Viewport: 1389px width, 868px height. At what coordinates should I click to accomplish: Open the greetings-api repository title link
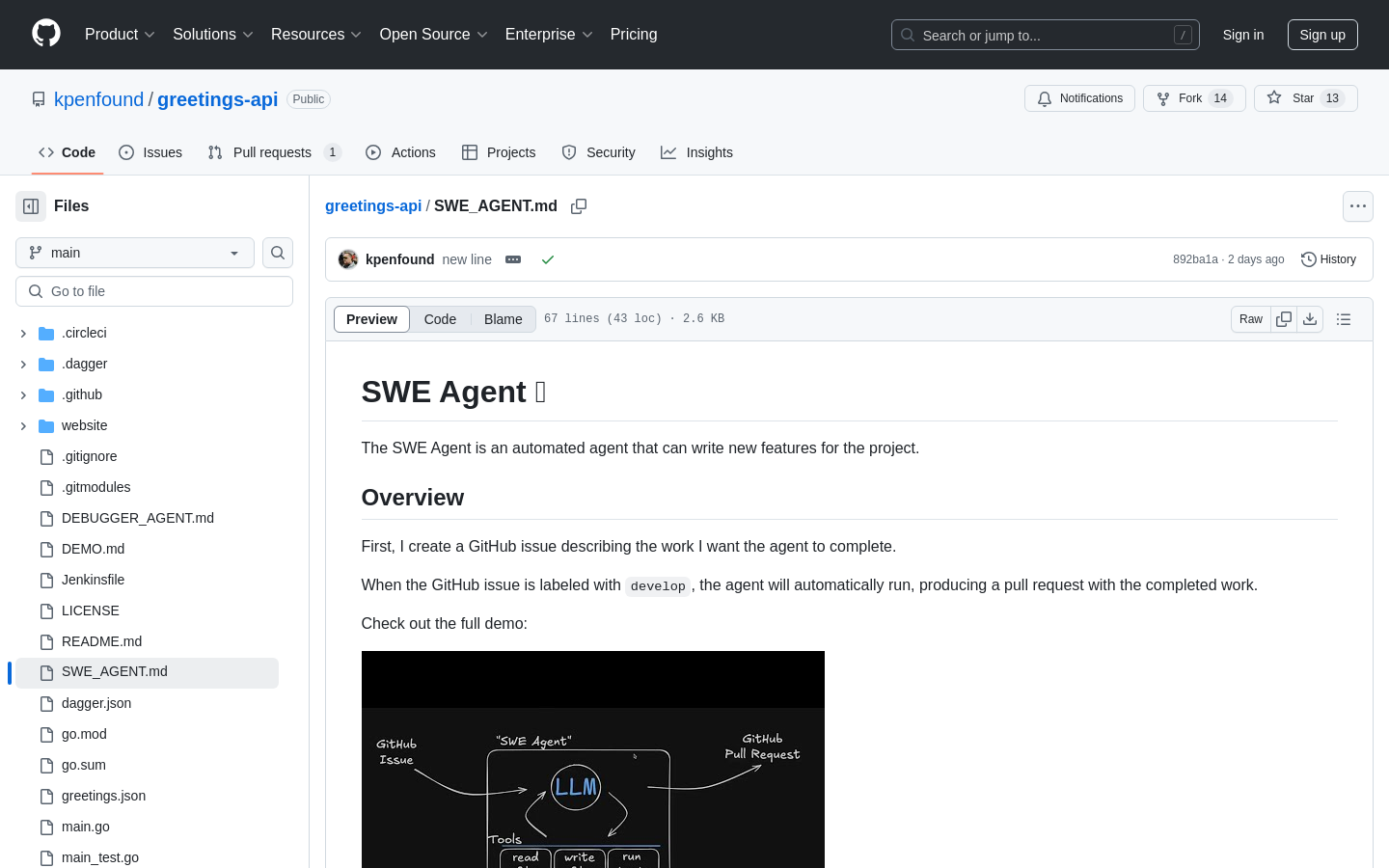click(x=217, y=99)
